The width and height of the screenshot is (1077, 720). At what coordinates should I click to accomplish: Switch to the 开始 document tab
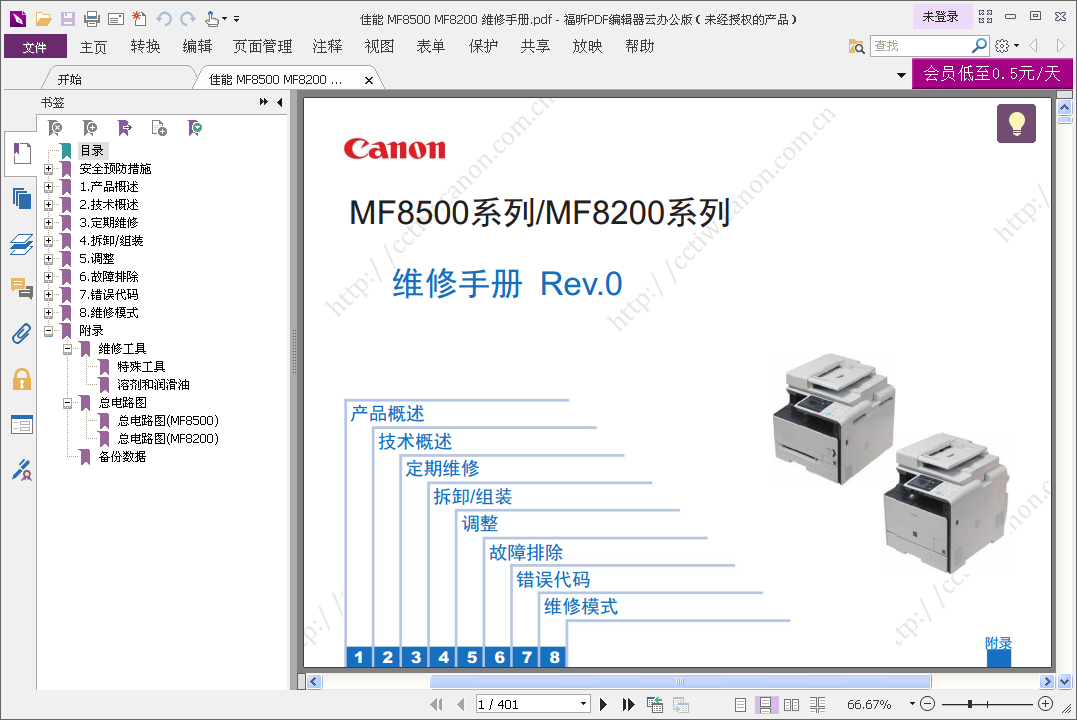coord(69,80)
